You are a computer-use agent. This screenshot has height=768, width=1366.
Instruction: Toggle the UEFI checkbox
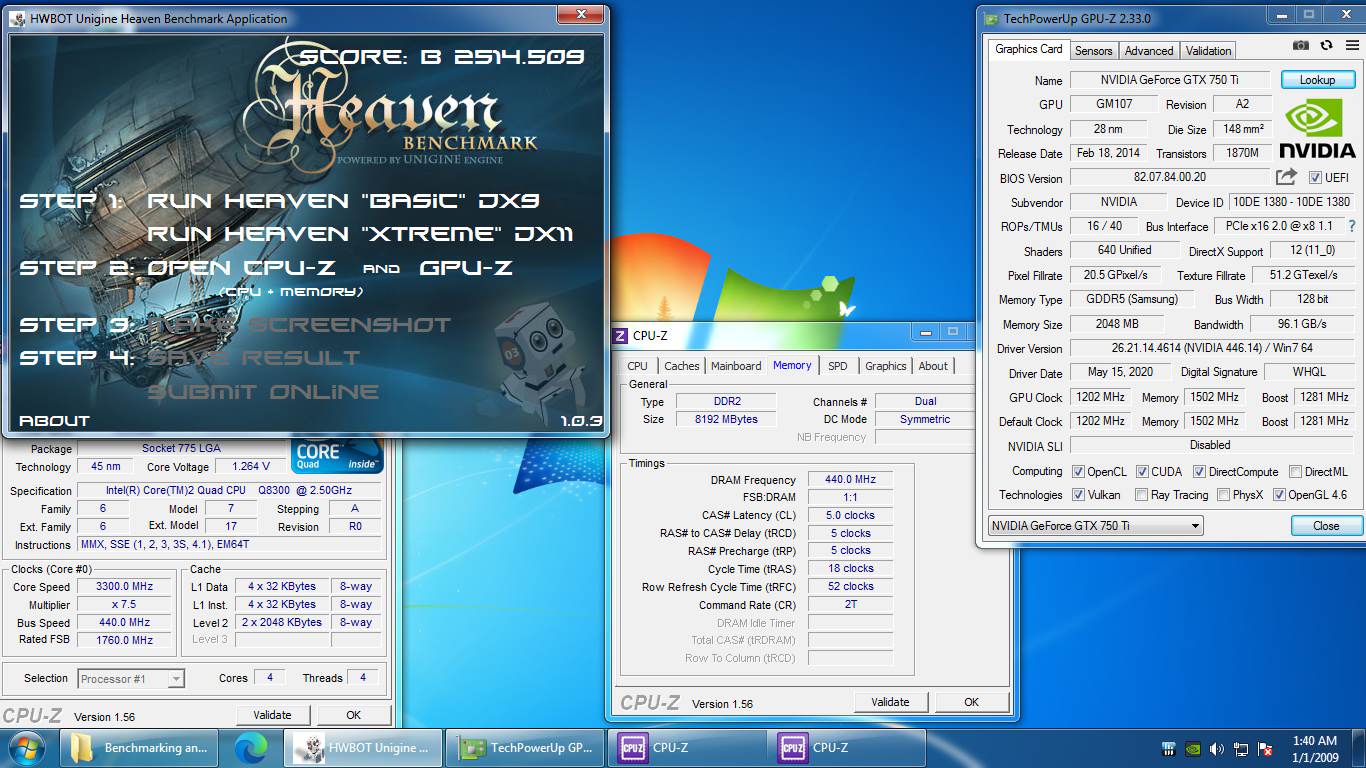point(1315,178)
